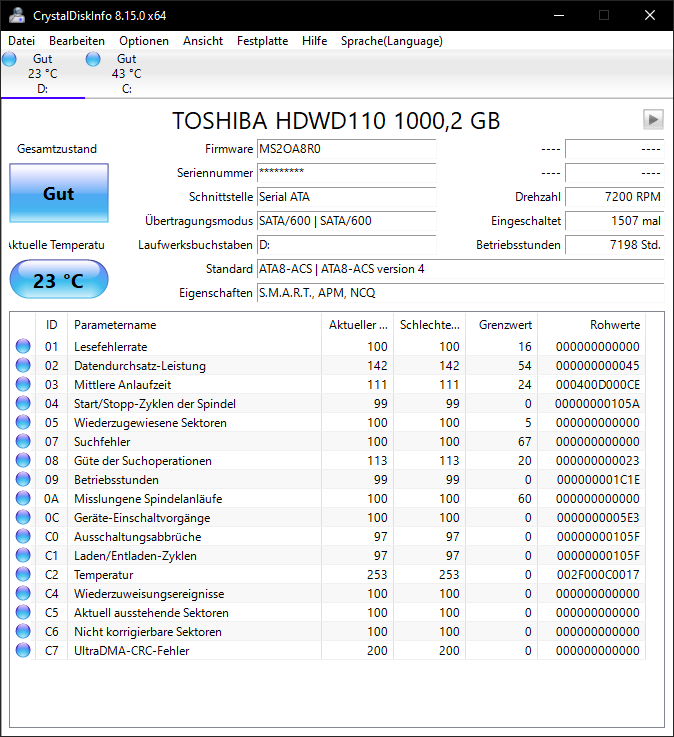Select the Temperatur parameter name
Image resolution: width=674 pixels, height=737 pixels.
coord(103,575)
